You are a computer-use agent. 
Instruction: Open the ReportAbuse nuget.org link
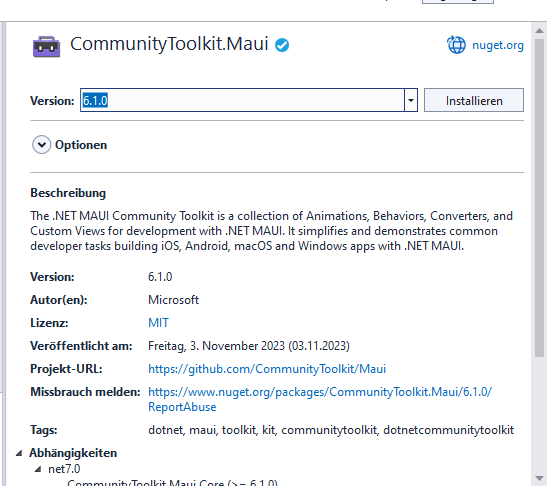(x=320, y=399)
